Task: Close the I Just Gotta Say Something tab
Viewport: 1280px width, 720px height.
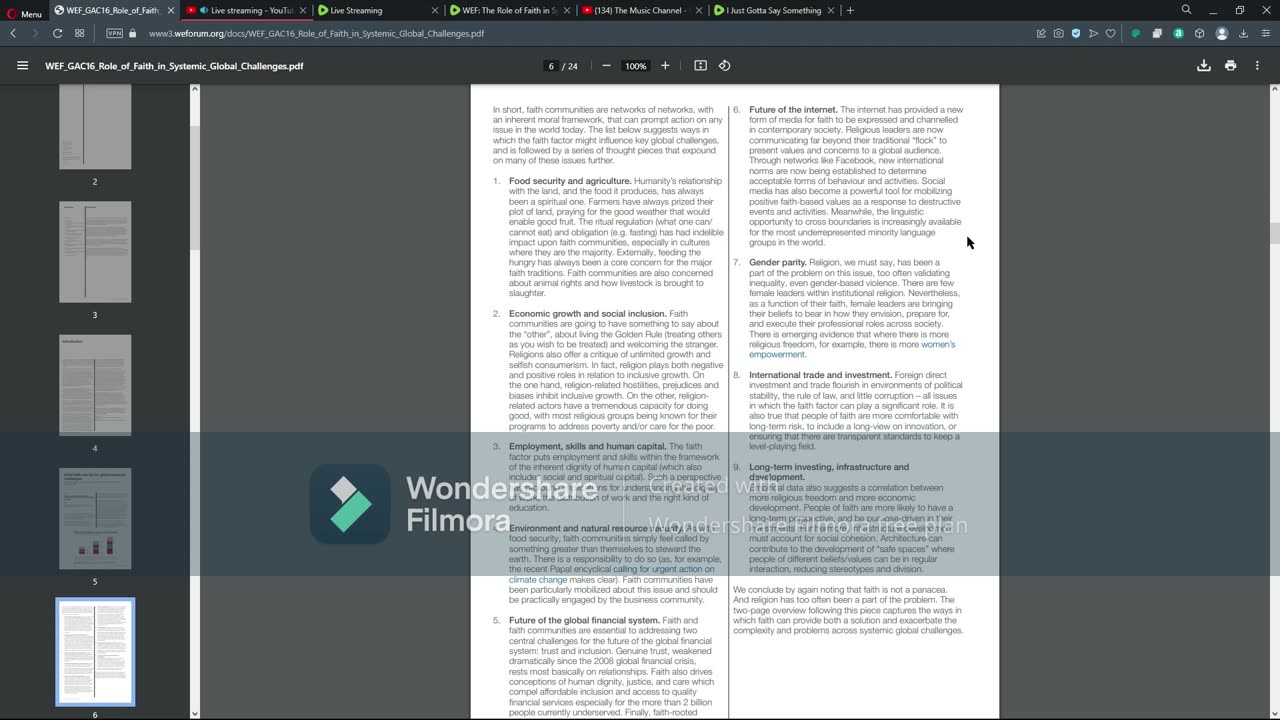Action: (830, 10)
